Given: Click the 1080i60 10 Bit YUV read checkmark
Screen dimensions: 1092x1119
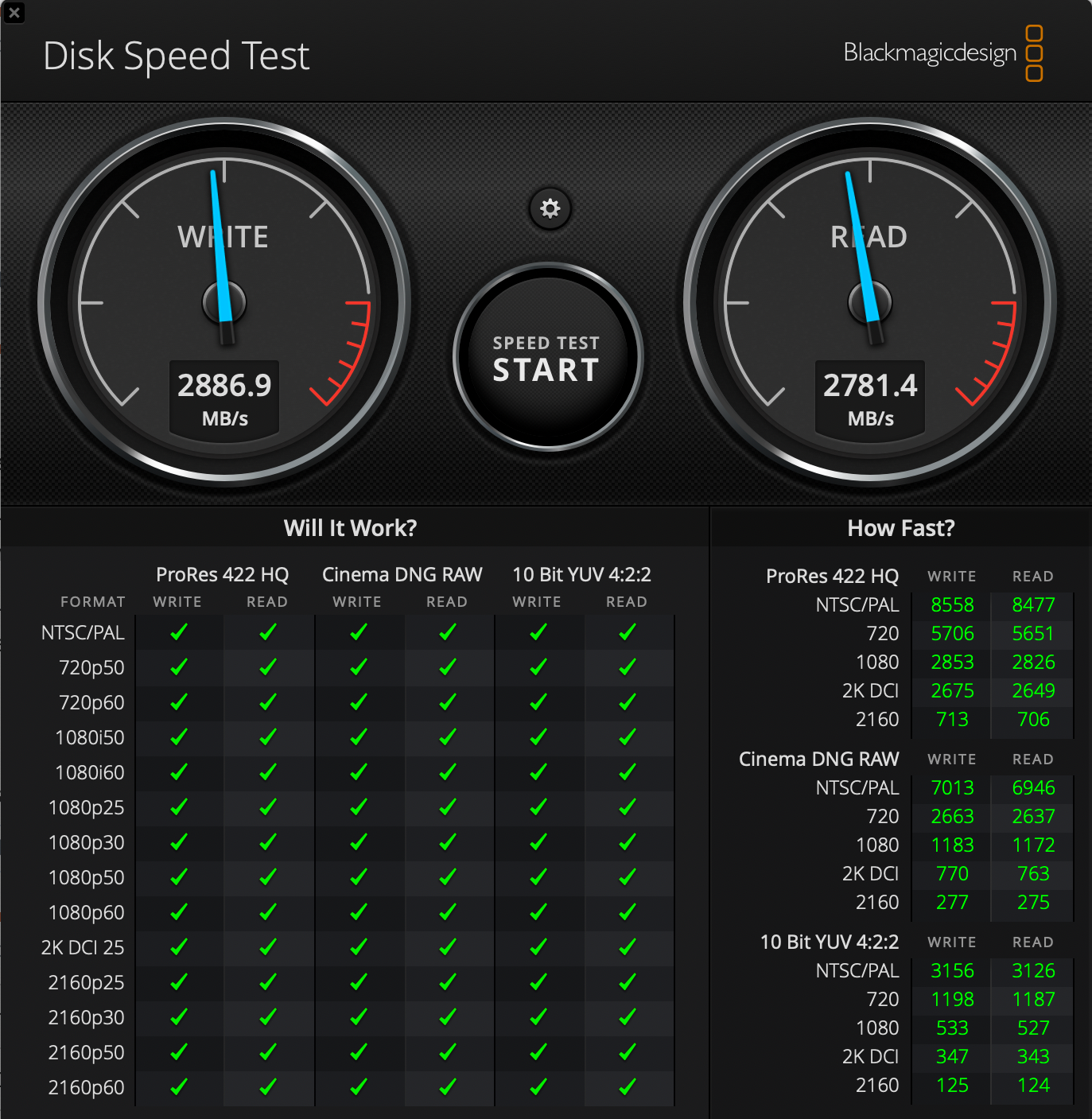Looking at the screenshot, I should [x=628, y=772].
